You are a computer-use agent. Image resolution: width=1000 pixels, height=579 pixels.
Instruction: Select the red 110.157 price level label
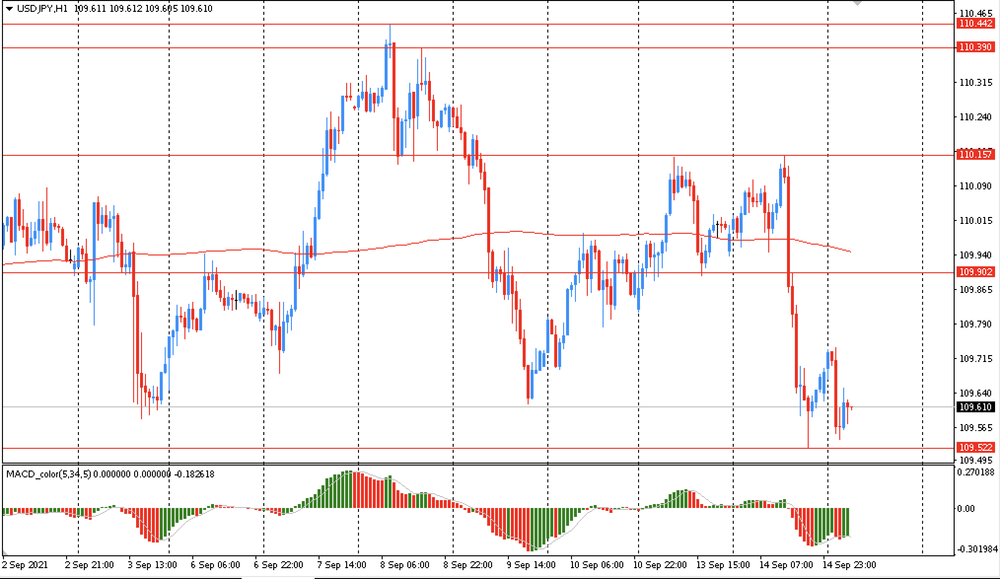pyautogui.click(x=975, y=155)
